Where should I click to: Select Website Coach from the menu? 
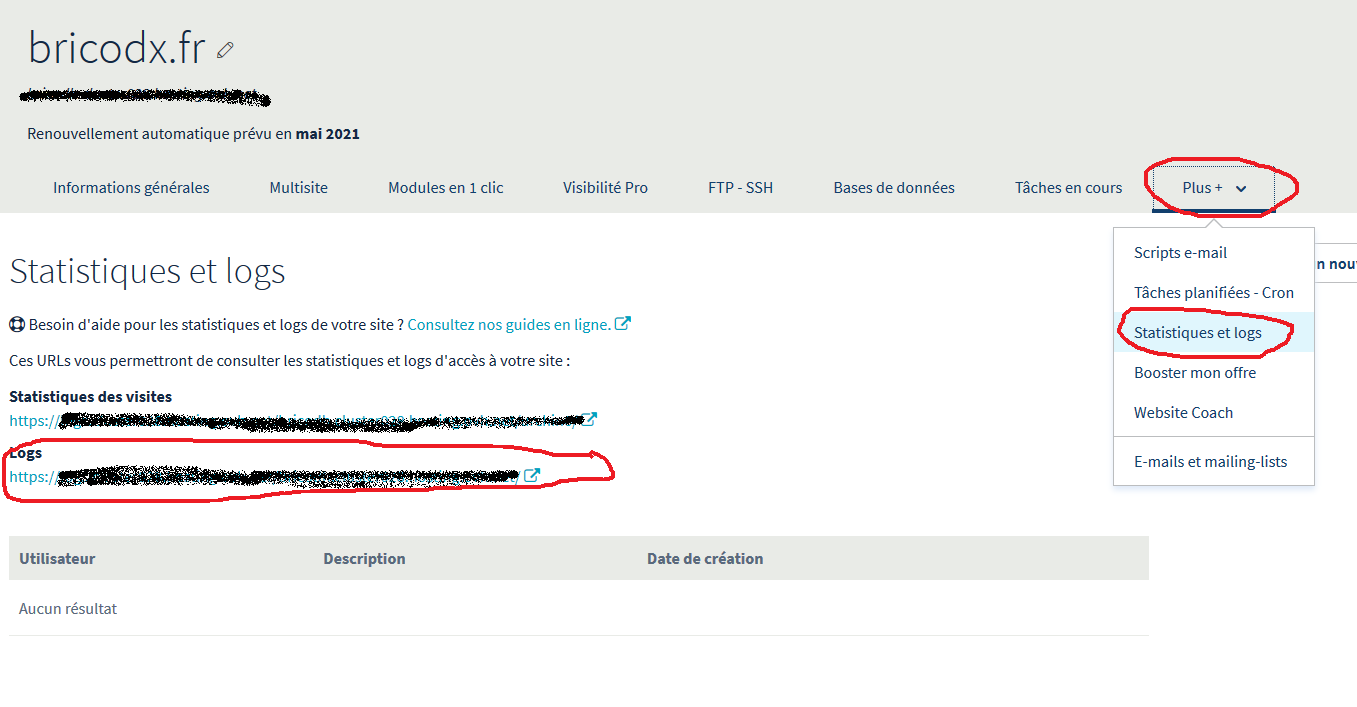click(1183, 413)
